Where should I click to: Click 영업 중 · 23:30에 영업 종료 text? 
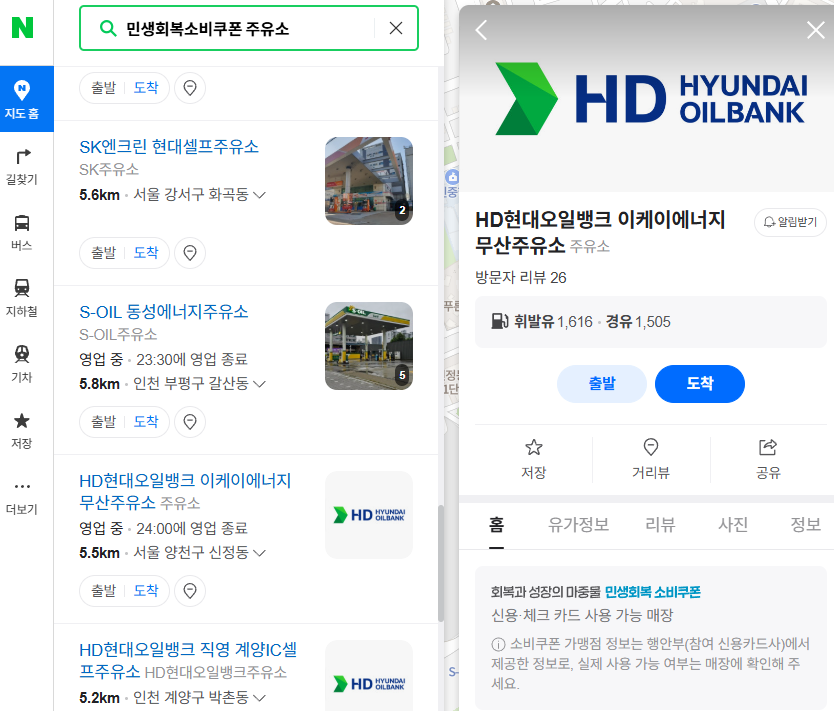(x=163, y=359)
